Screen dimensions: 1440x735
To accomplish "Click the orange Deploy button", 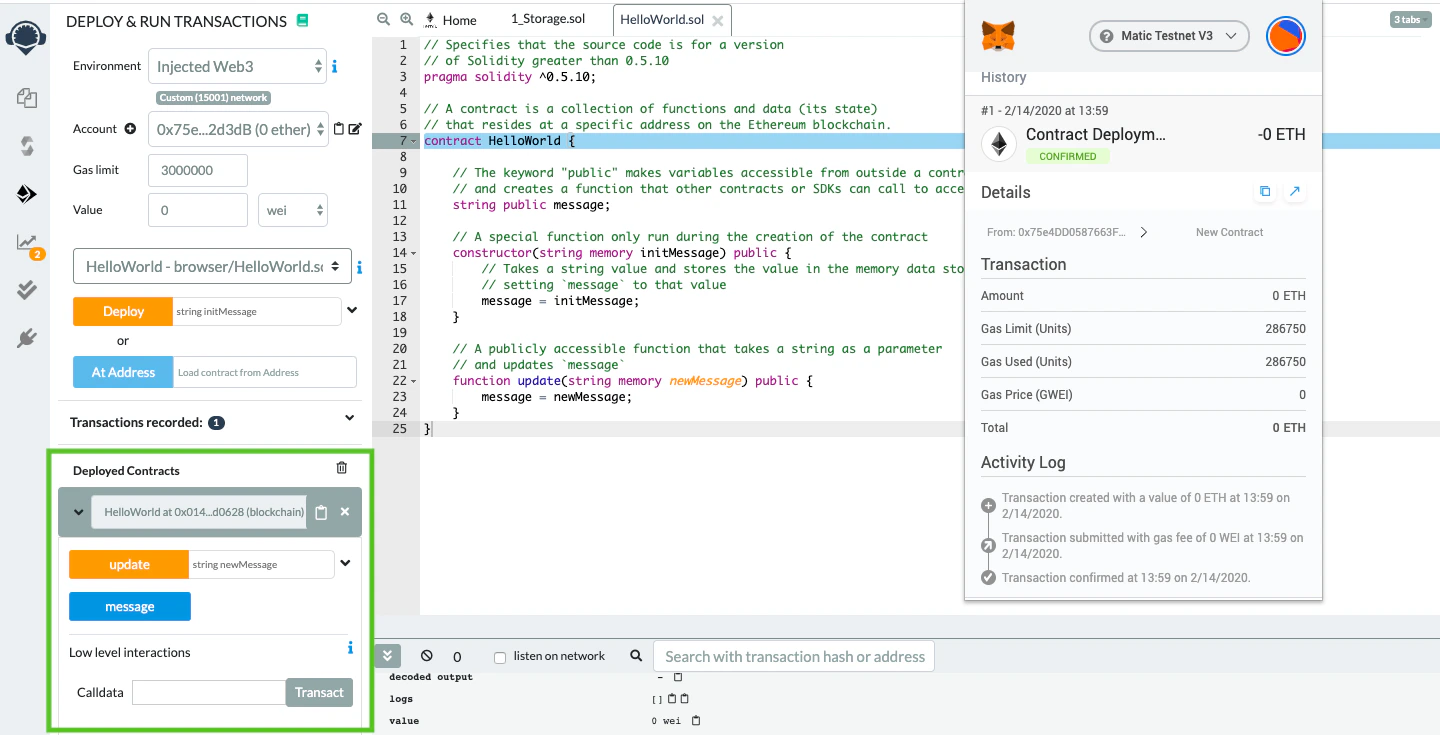I will (x=123, y=311).
